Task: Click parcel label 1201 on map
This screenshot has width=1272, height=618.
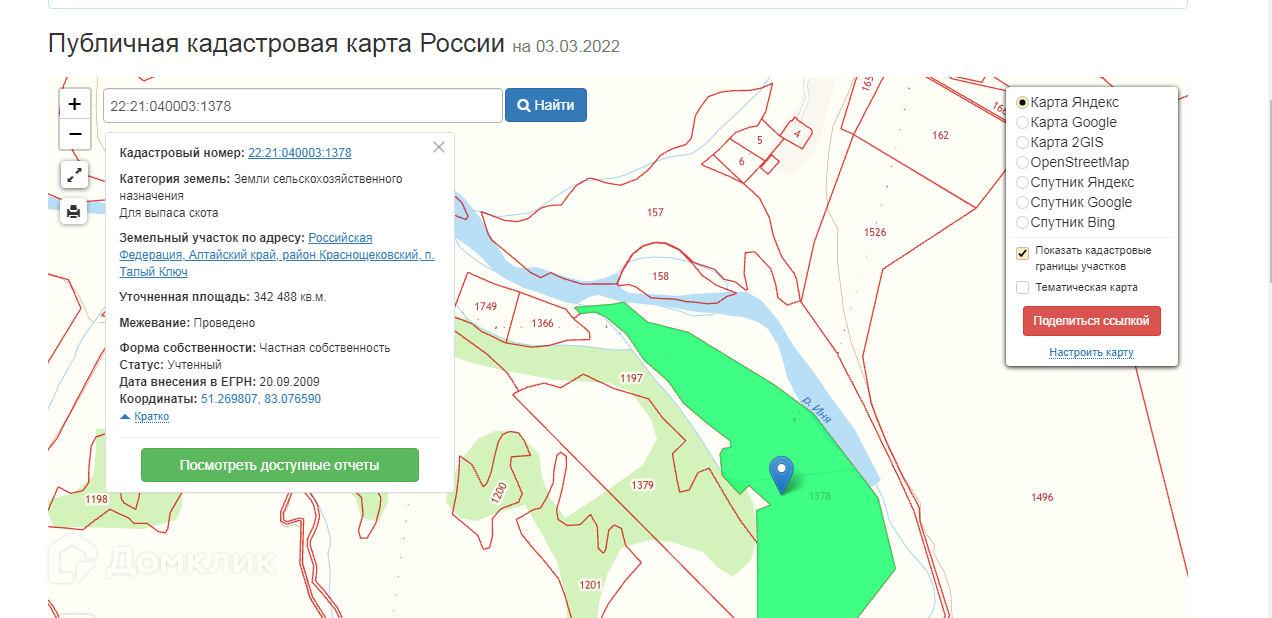Action: tap(590, 584)
